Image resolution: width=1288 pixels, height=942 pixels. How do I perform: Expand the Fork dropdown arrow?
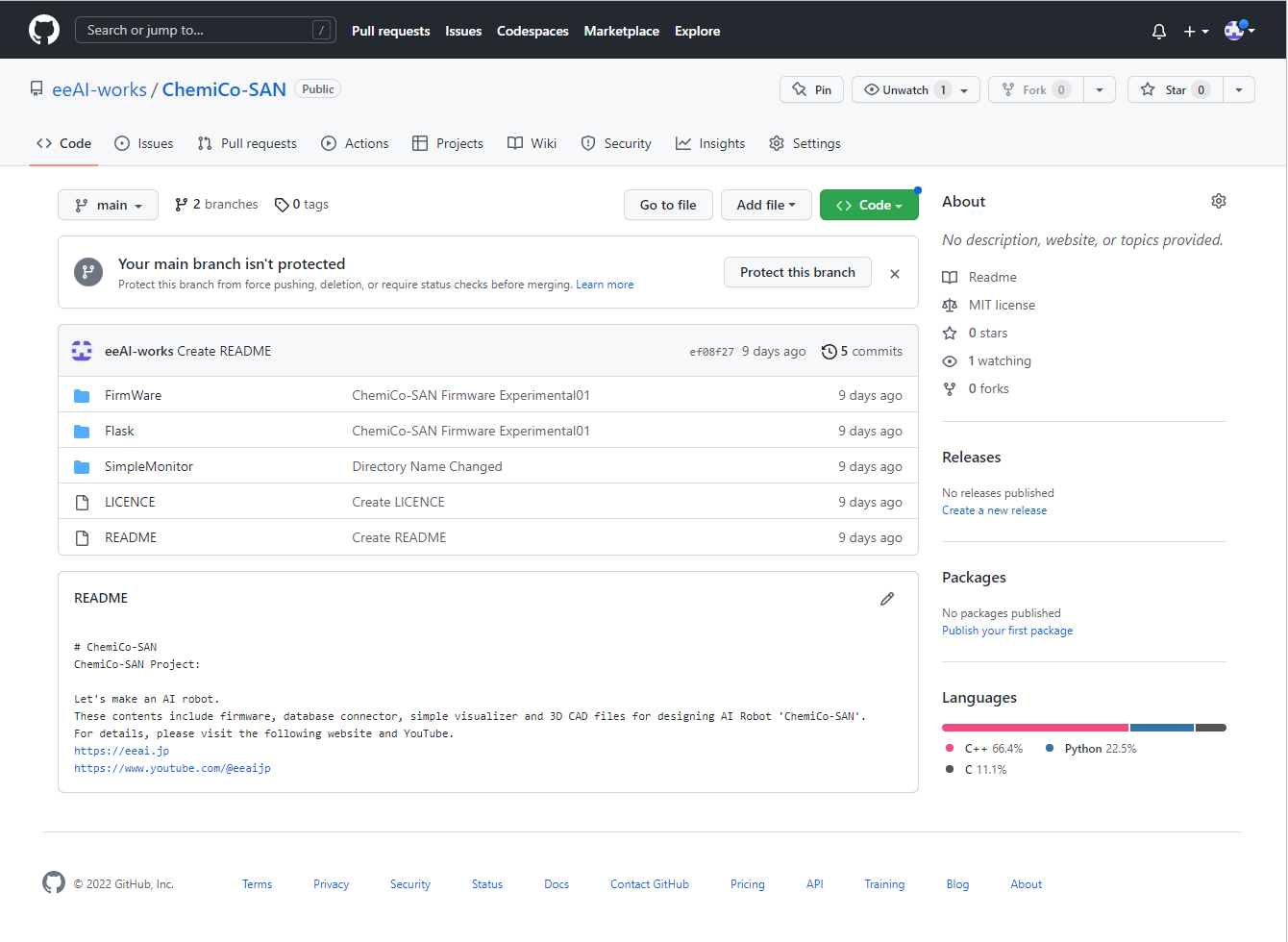(x=1100, y=89)
